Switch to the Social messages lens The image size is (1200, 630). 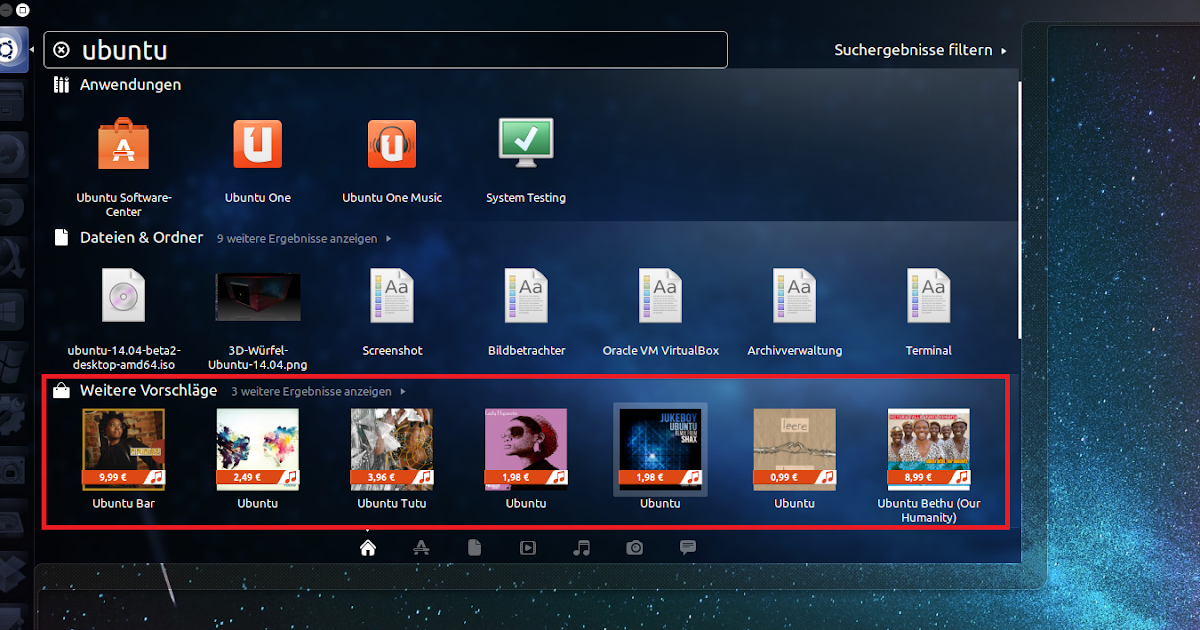[x=688, y=547]
